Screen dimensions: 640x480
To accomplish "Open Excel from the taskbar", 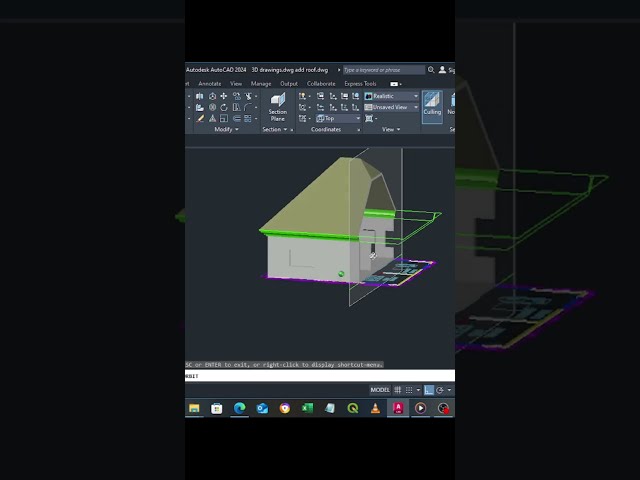I will [x=307, y=408].
